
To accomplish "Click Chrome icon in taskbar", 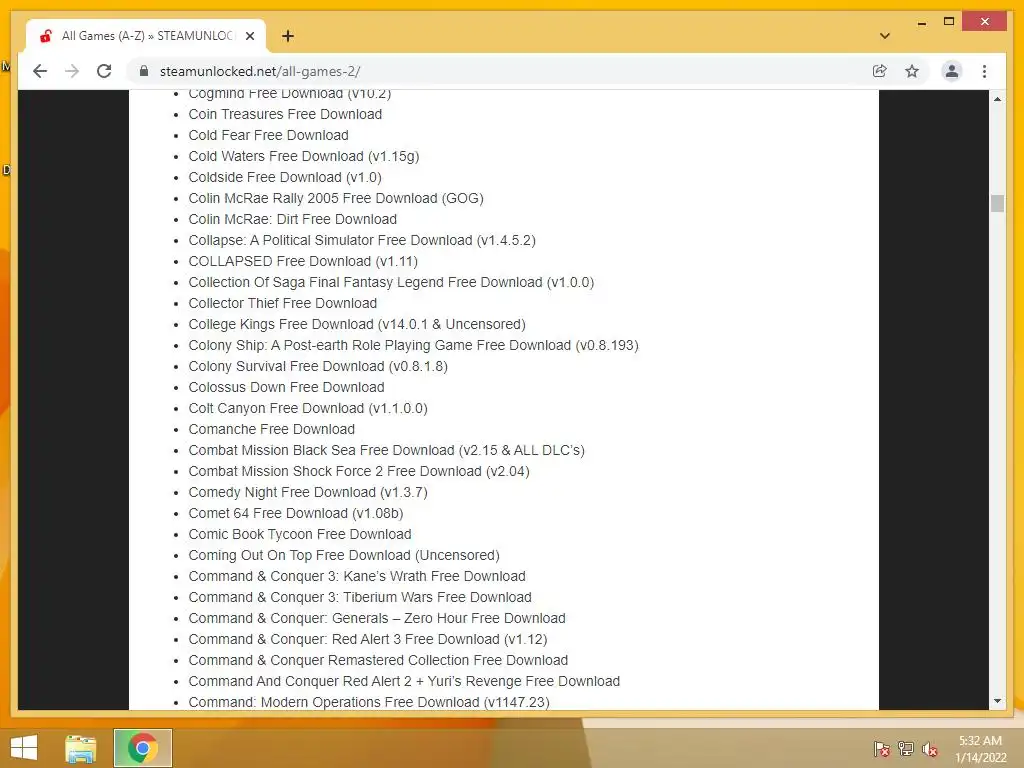I will [x=142, y=748].
